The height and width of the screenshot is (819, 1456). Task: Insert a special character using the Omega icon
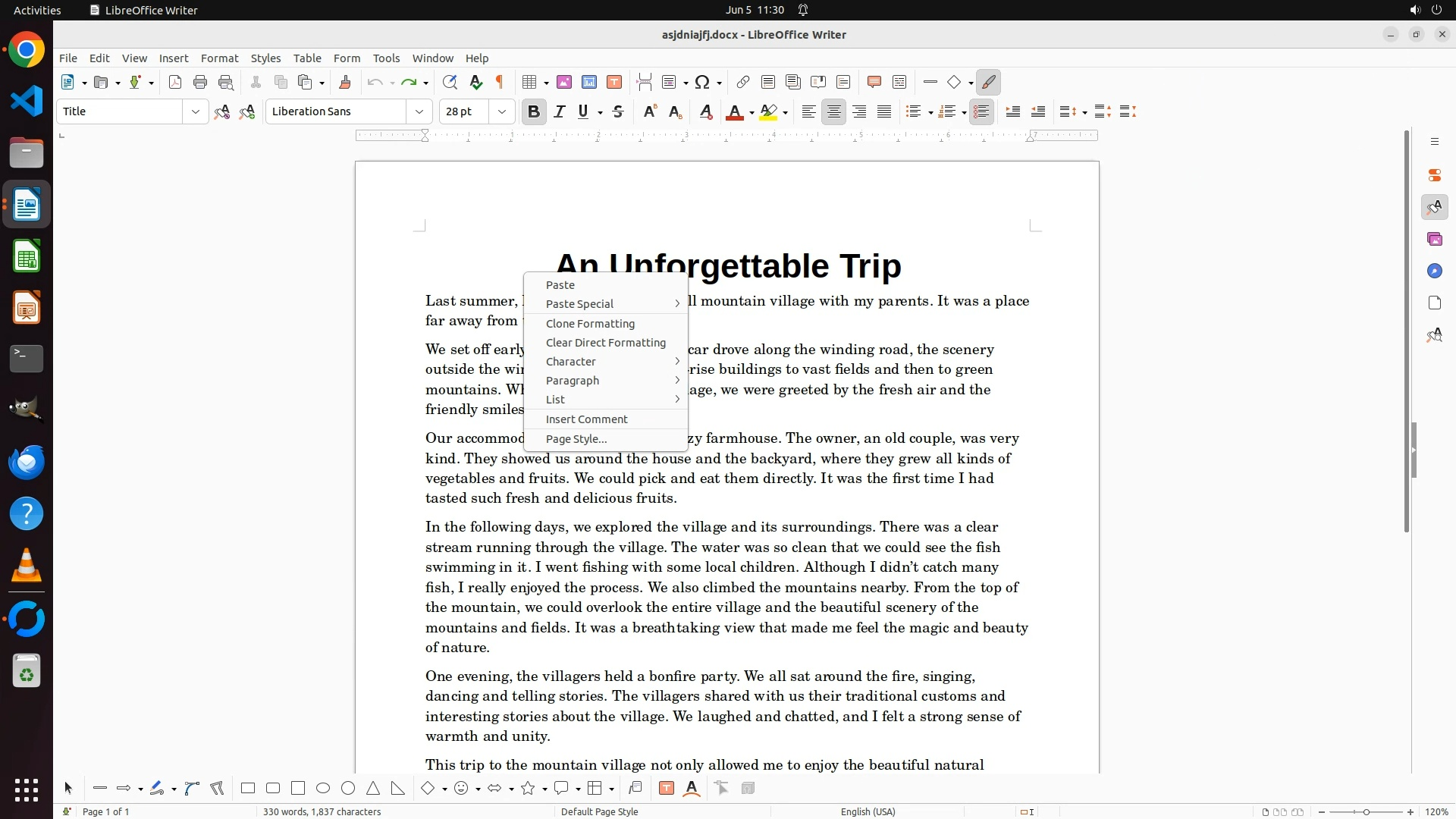pyautogui.click(x=702, y=83)
